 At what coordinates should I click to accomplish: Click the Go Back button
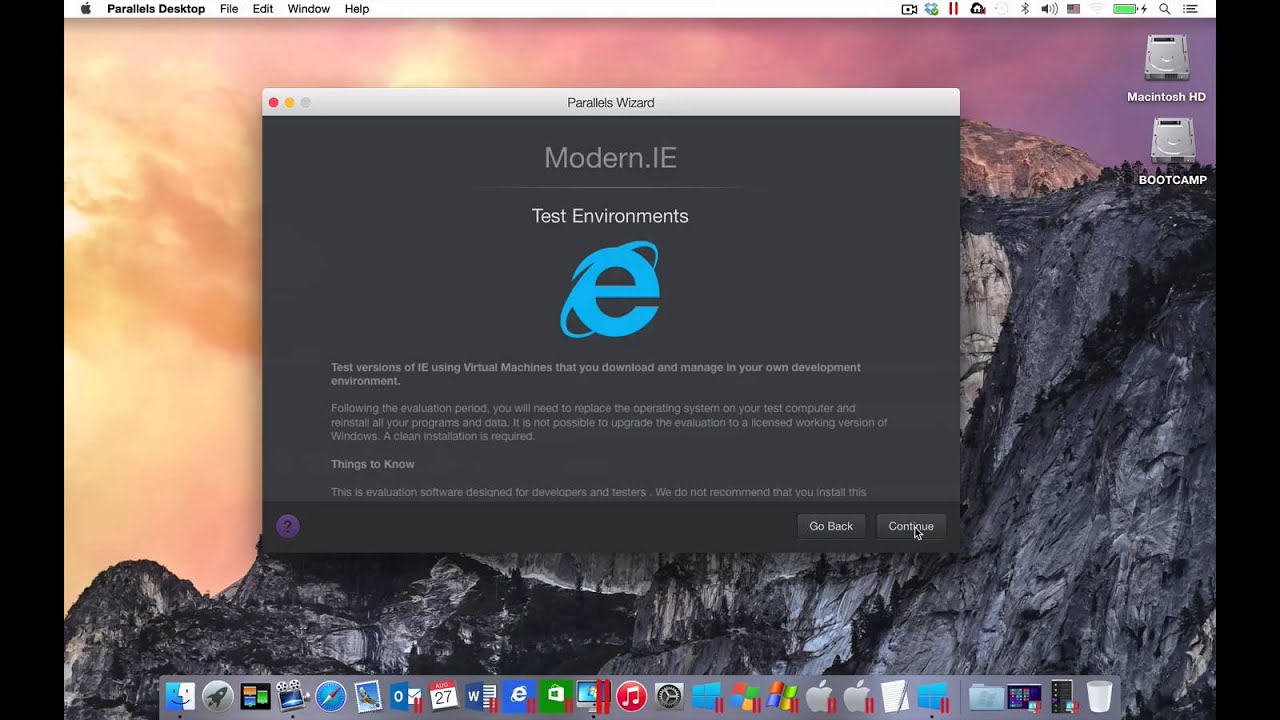click(x=831, y=526)
